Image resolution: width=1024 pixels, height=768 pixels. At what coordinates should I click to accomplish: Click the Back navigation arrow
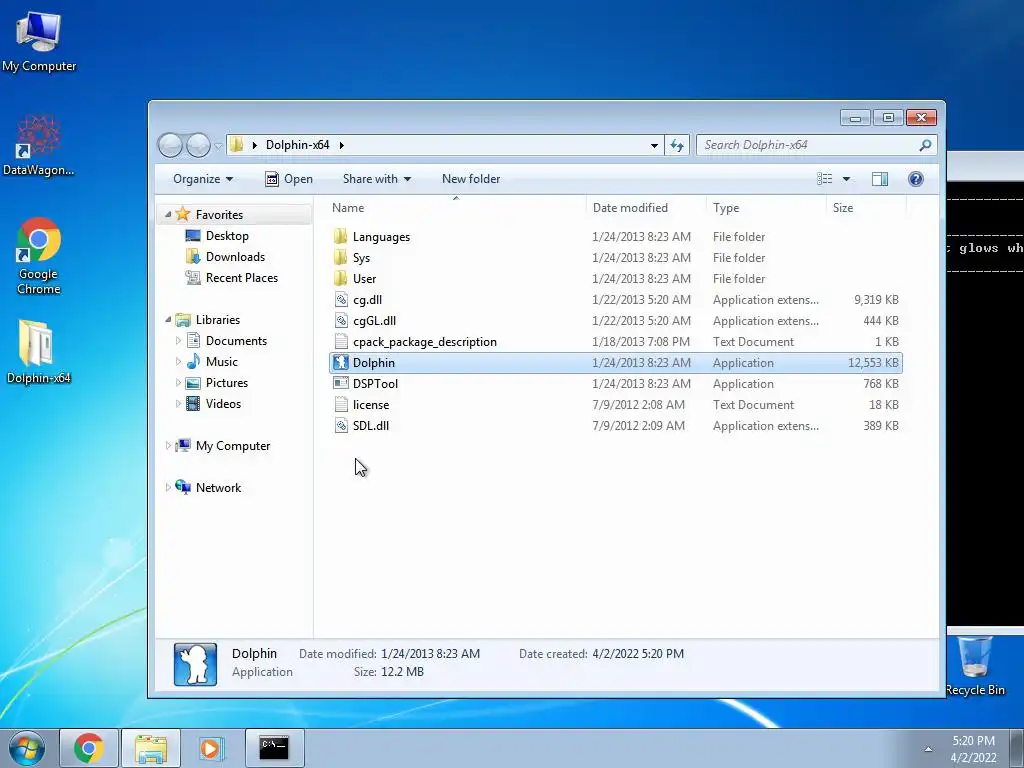(170, 145)
